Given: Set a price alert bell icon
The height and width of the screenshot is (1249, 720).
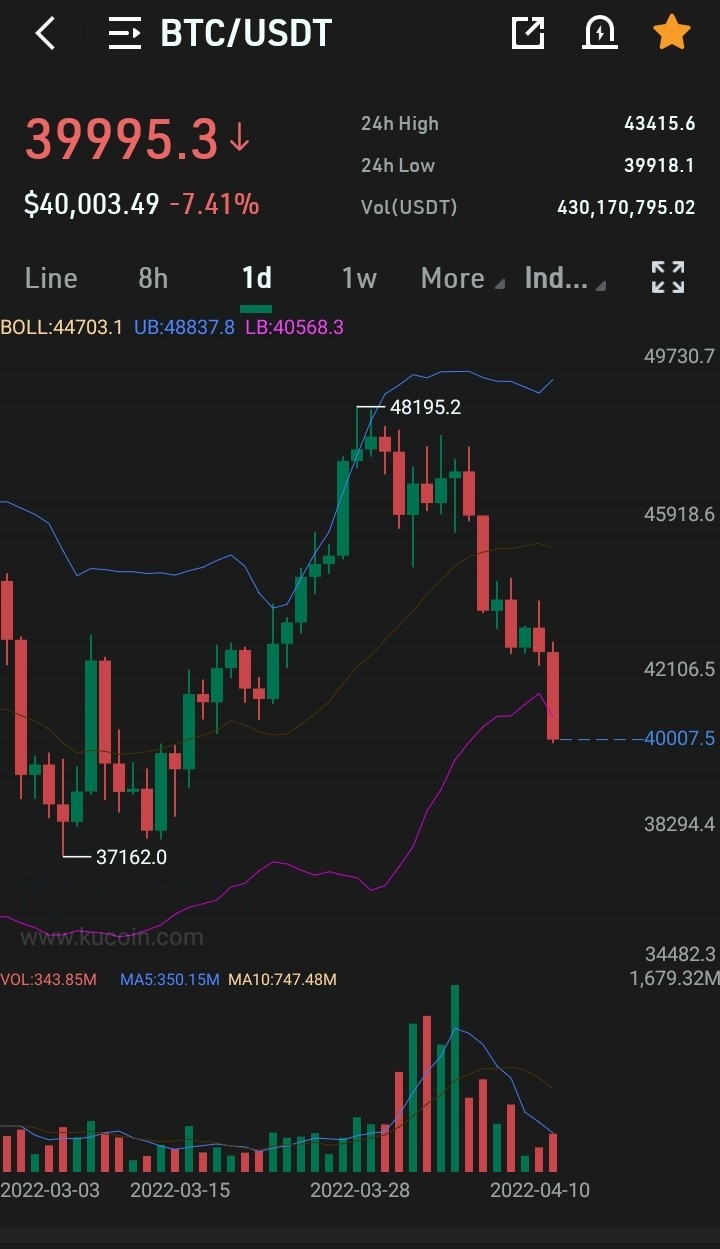Looking at the screenshot, I should point(599,33).
